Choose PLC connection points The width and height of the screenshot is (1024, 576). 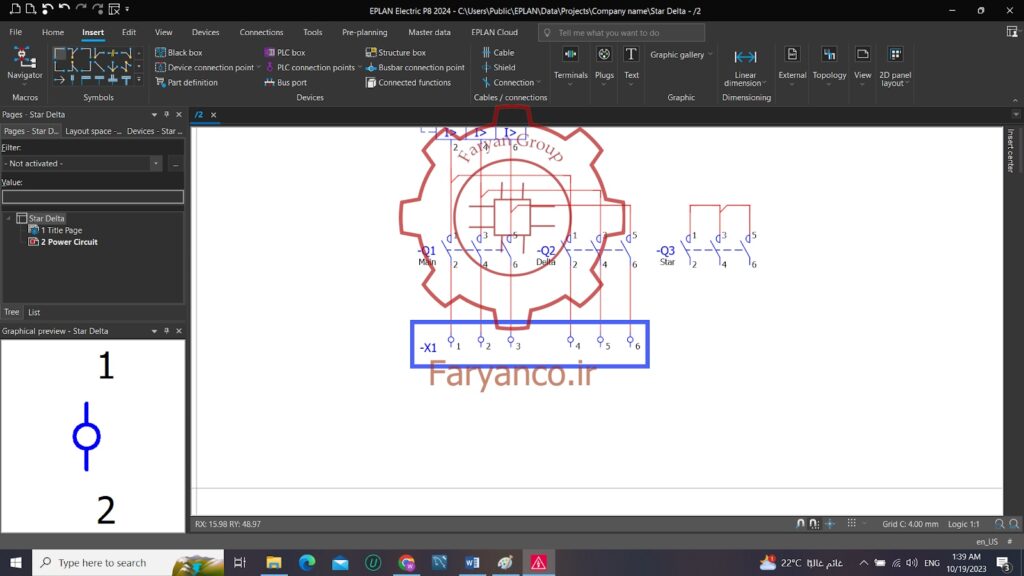pyautogui.click(x=310, y=67)
